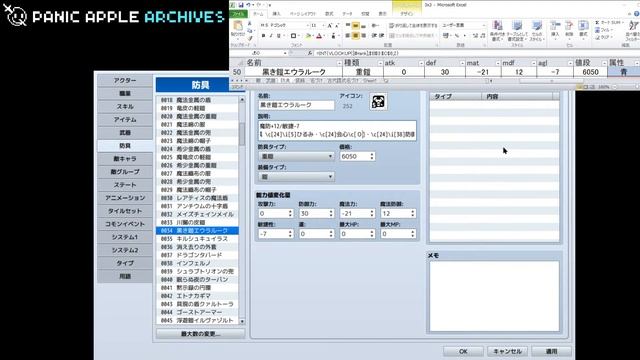
Task: Open Conditional Formatting in Excel ribbon
Action: click(x=497, y=31)
